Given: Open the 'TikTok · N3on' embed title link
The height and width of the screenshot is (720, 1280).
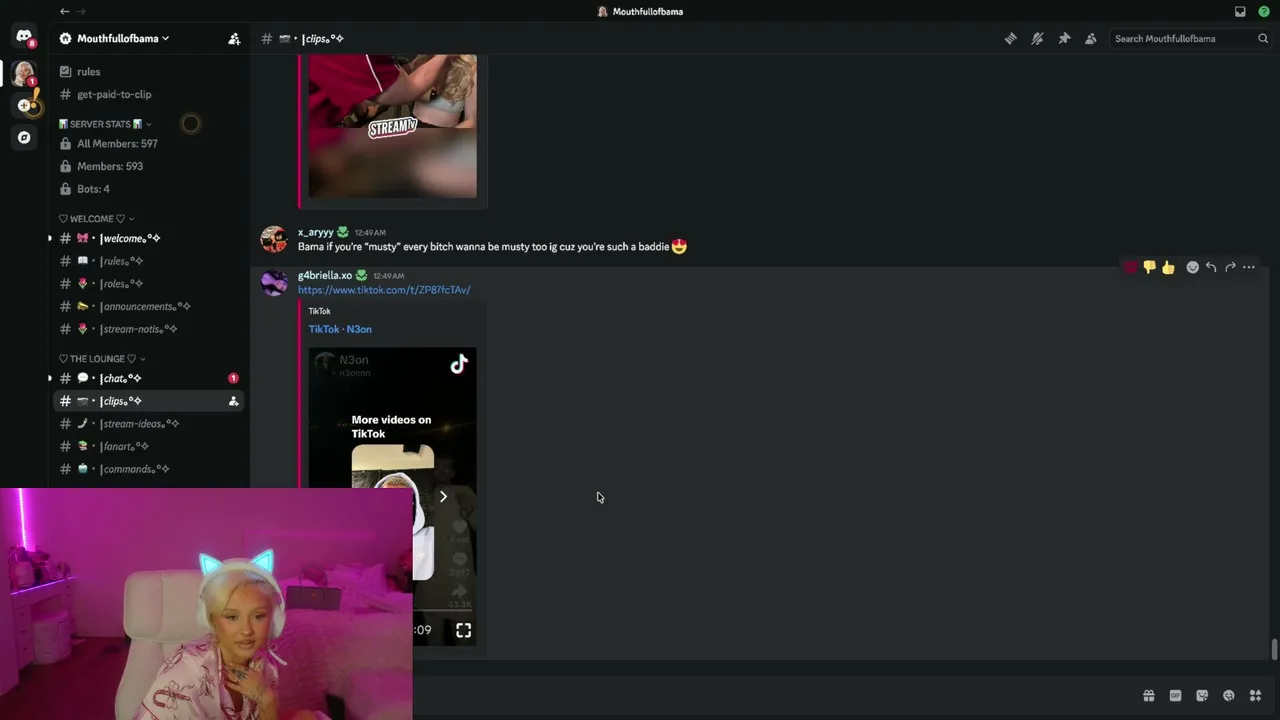Looking at the screenshot, I should 340,329.
